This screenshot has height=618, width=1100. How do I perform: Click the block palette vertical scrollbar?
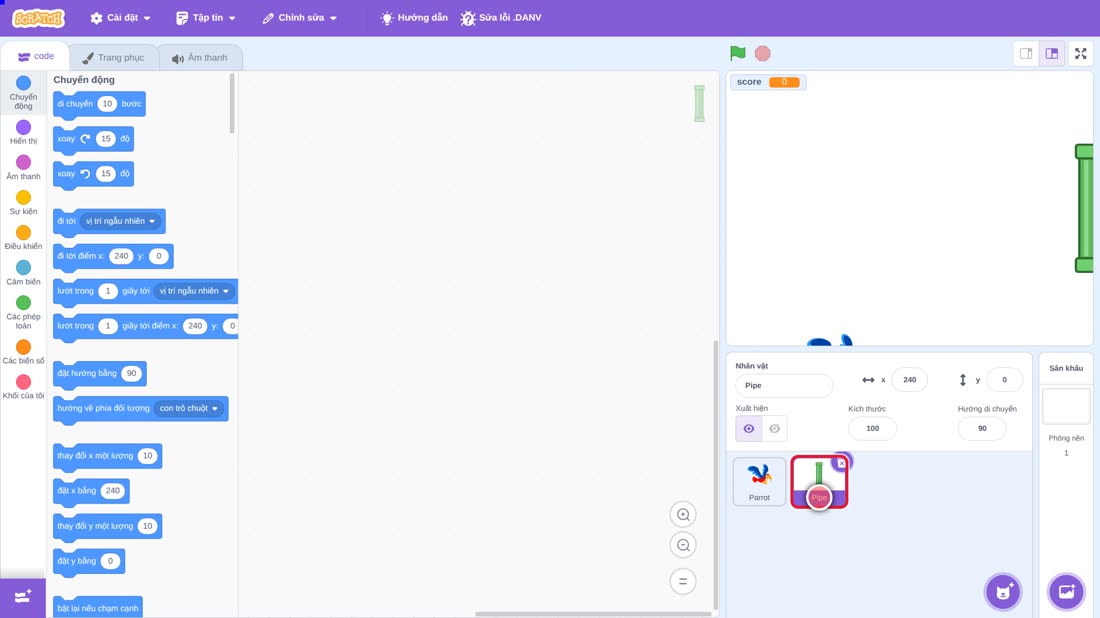tap(232, 104)
